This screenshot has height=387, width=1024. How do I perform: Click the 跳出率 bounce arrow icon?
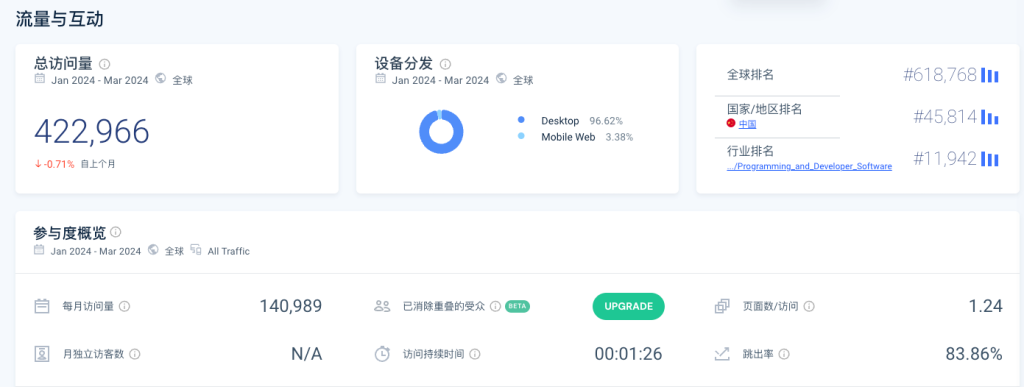[x=722, y=354]
